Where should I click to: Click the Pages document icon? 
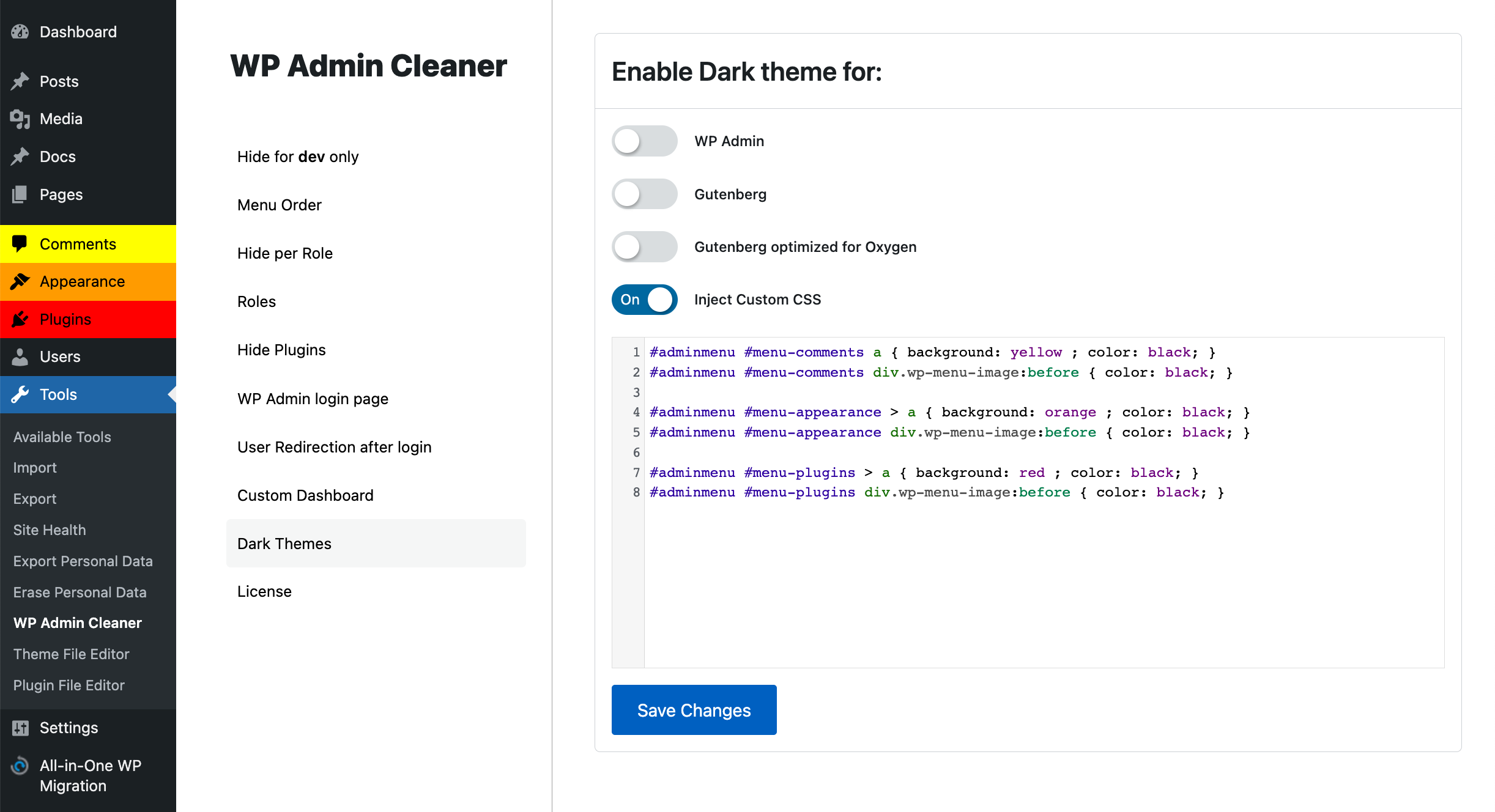pyautogui.click(x=20, y=194)
